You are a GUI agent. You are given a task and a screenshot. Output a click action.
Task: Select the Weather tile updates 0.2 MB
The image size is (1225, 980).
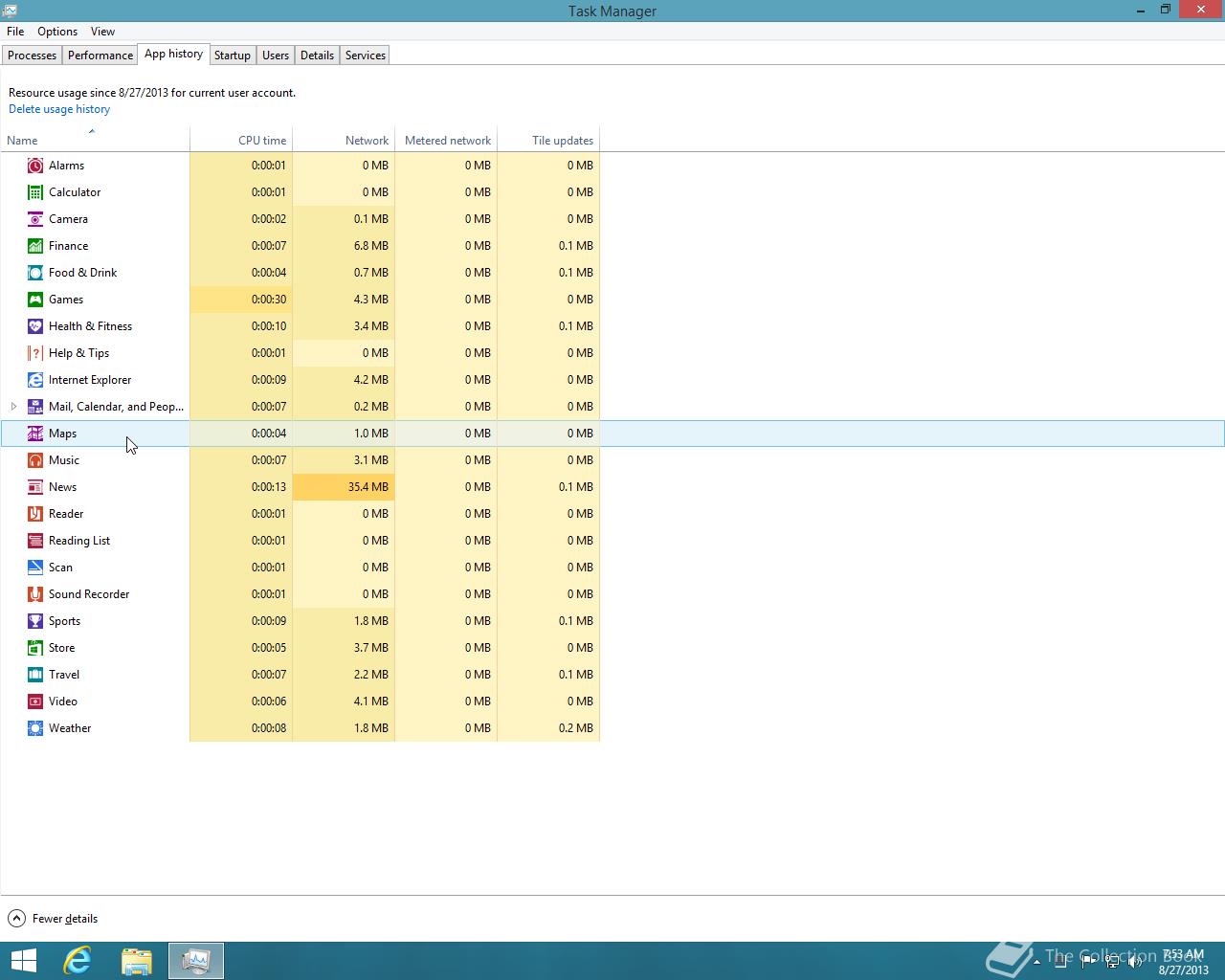pos(548,728)
